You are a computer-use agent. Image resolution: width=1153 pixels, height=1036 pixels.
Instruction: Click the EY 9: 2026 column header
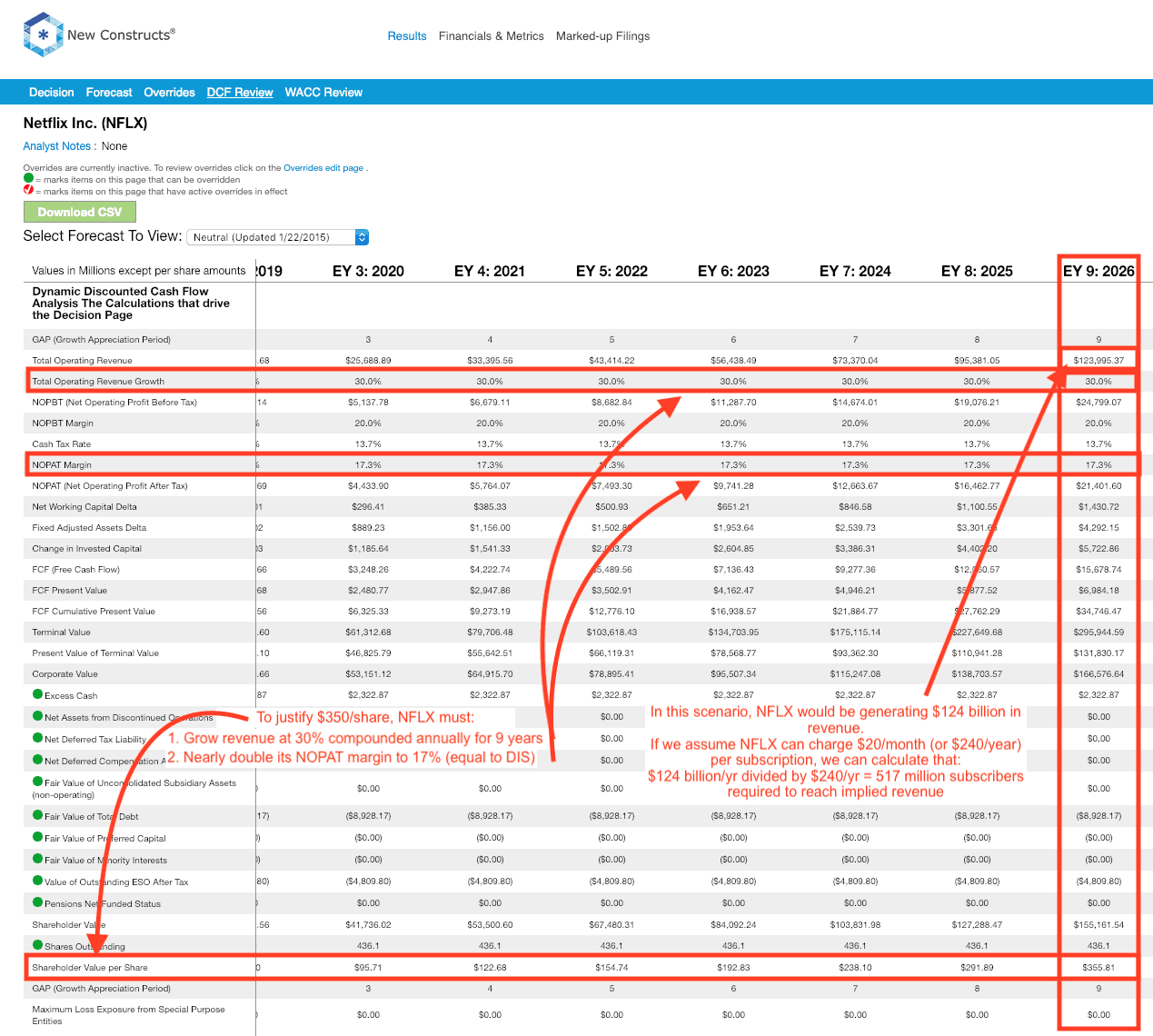(1099, 271)
